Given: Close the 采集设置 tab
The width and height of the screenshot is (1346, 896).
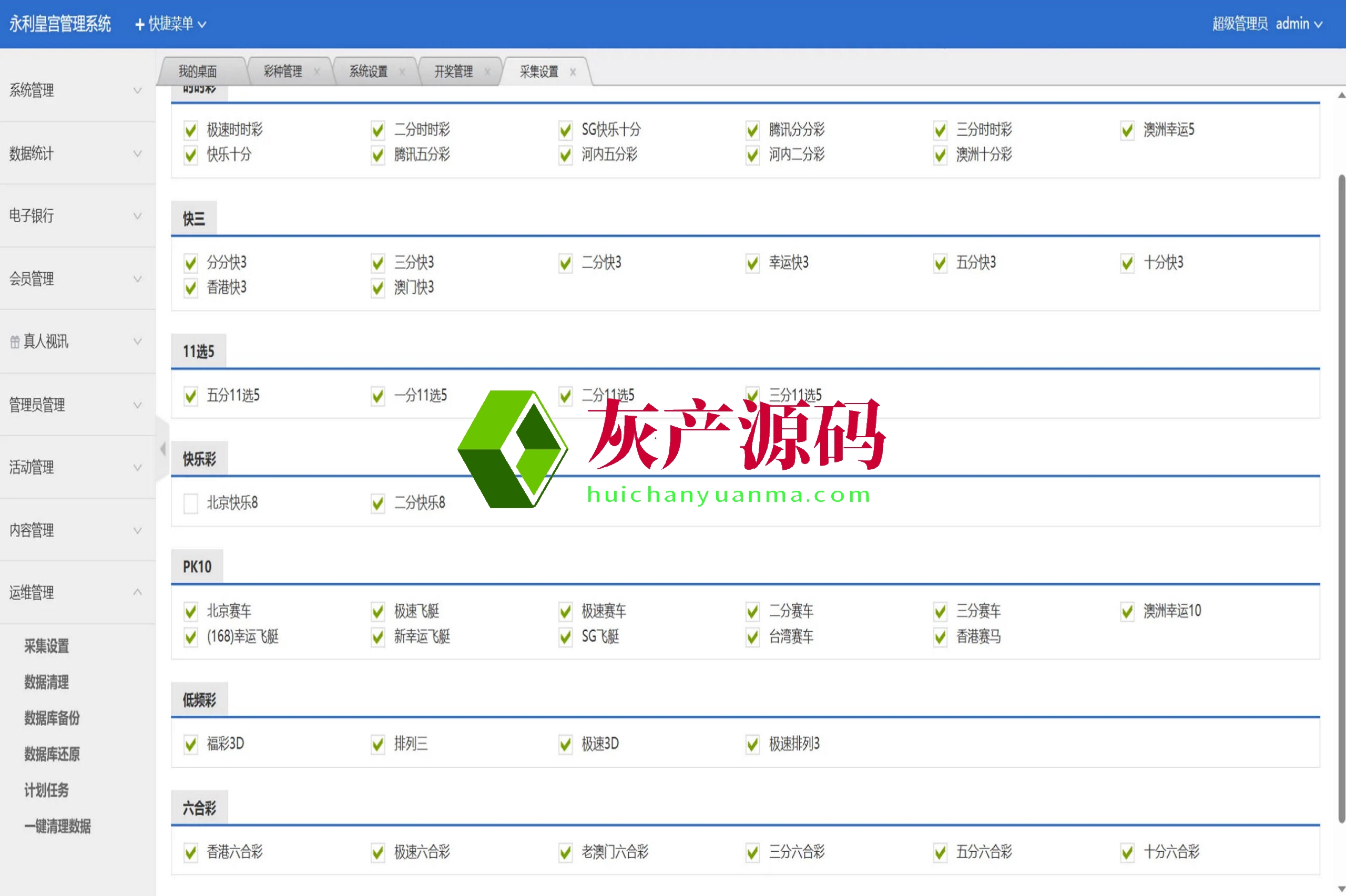Looking at the screenshot, I should coord(573,72).
